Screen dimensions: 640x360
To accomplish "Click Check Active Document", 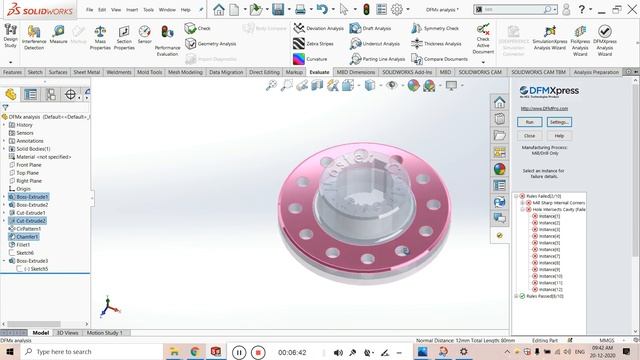I will (x=483, y=39).
